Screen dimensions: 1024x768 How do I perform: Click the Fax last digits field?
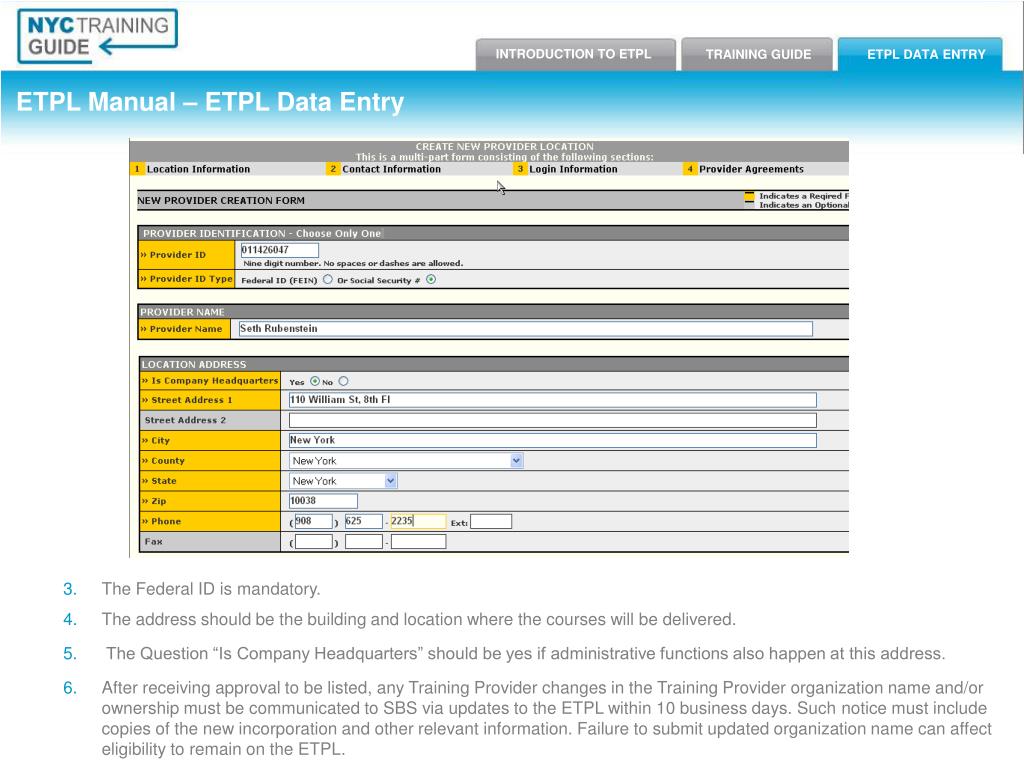coord(419,542)
